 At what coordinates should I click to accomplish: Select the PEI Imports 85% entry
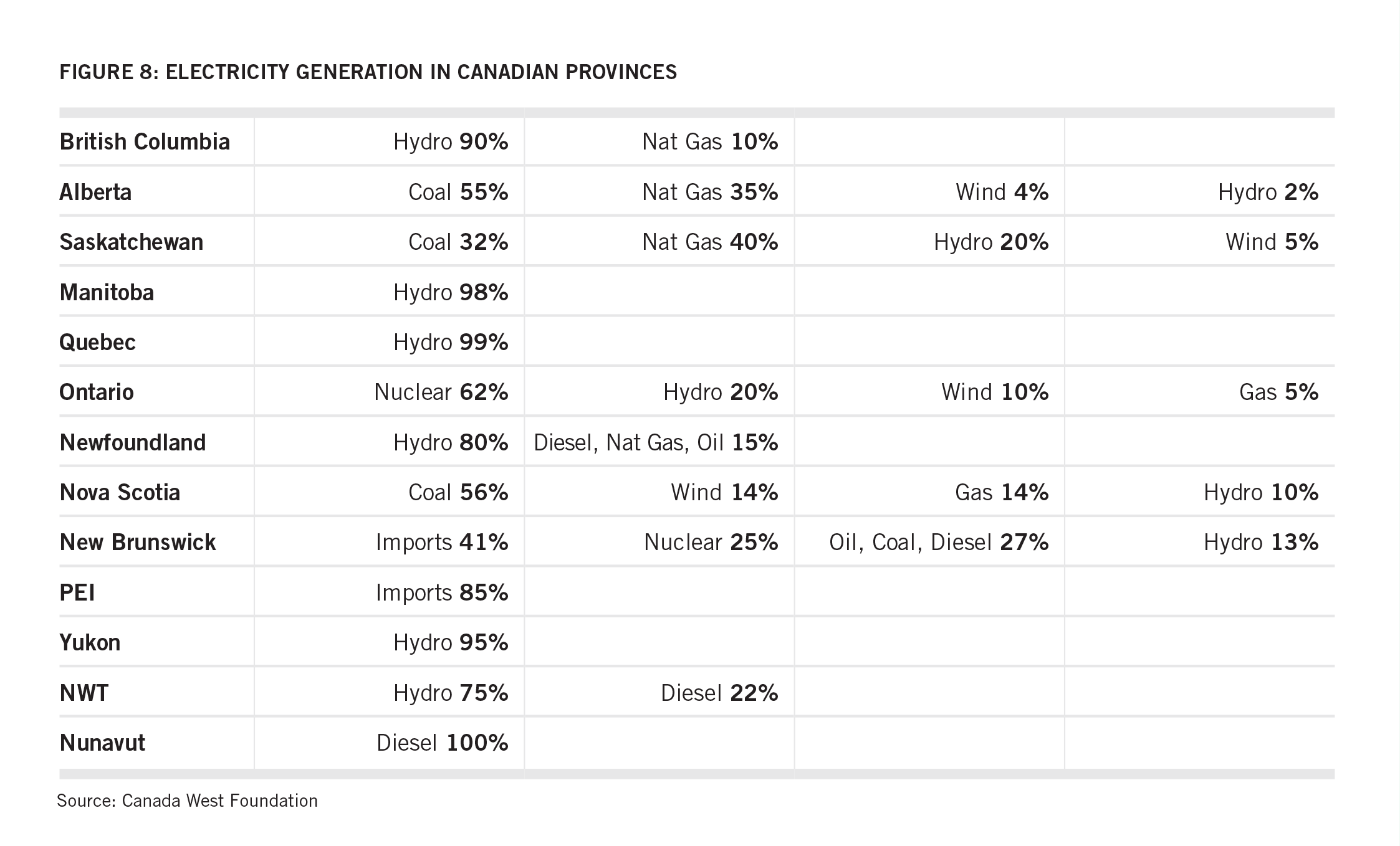[x=442, y=592]
